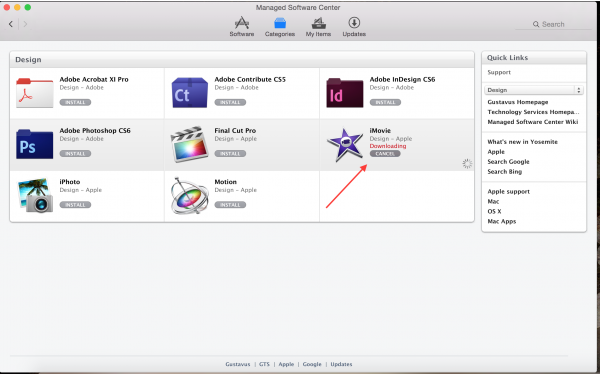
Task: Open the Gustavus Homepage link
Action: tap(518, 102)
